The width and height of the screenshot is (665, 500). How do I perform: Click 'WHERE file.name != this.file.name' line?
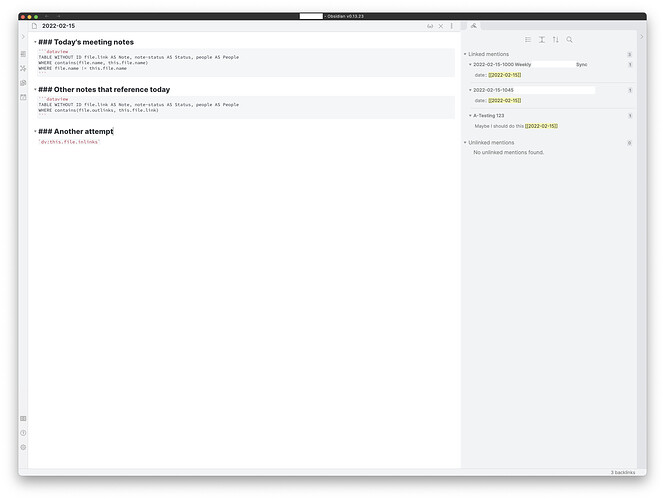tap(83, 68)
